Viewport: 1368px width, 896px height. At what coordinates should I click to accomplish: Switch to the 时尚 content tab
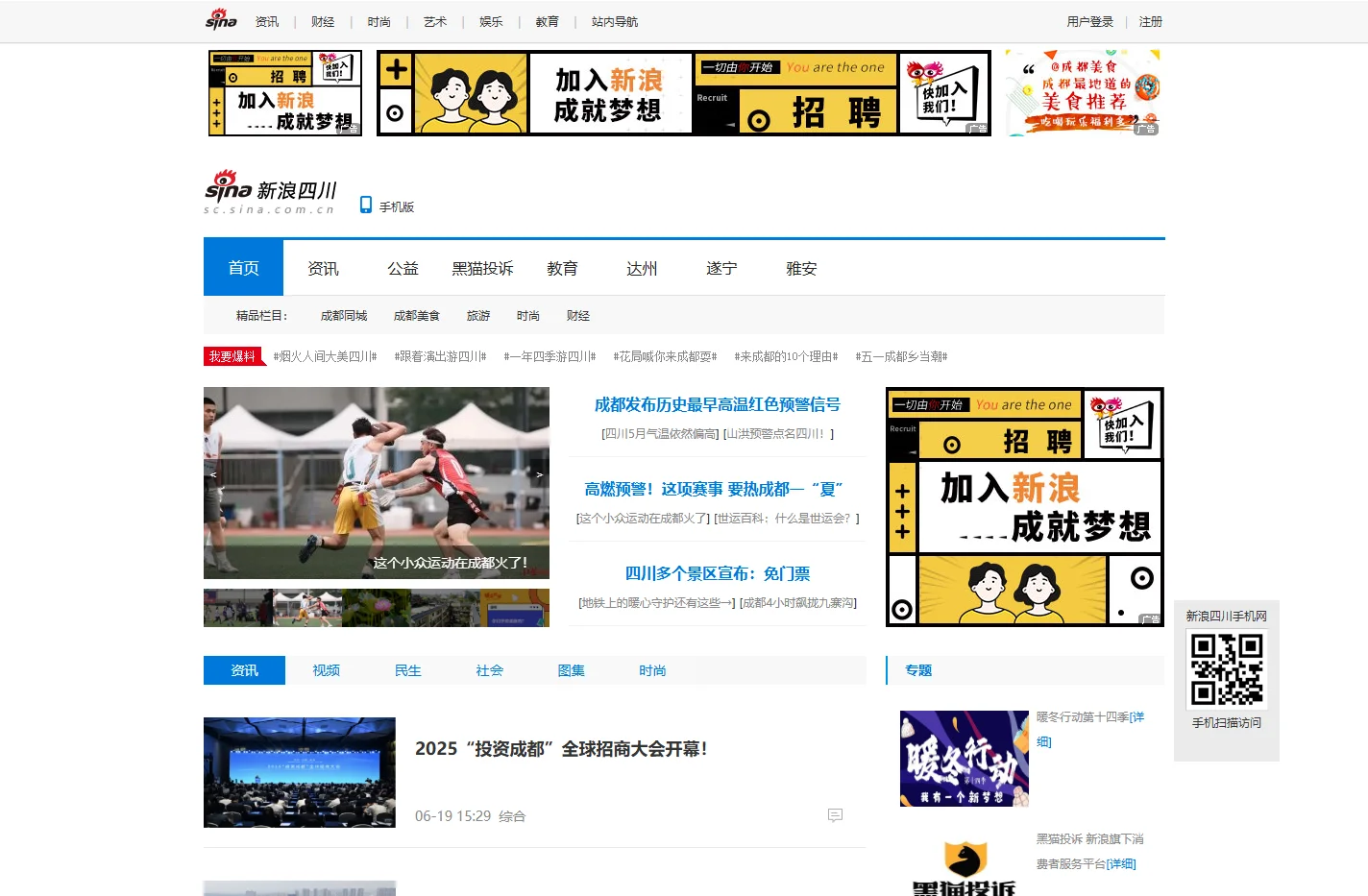pos(652,670)
